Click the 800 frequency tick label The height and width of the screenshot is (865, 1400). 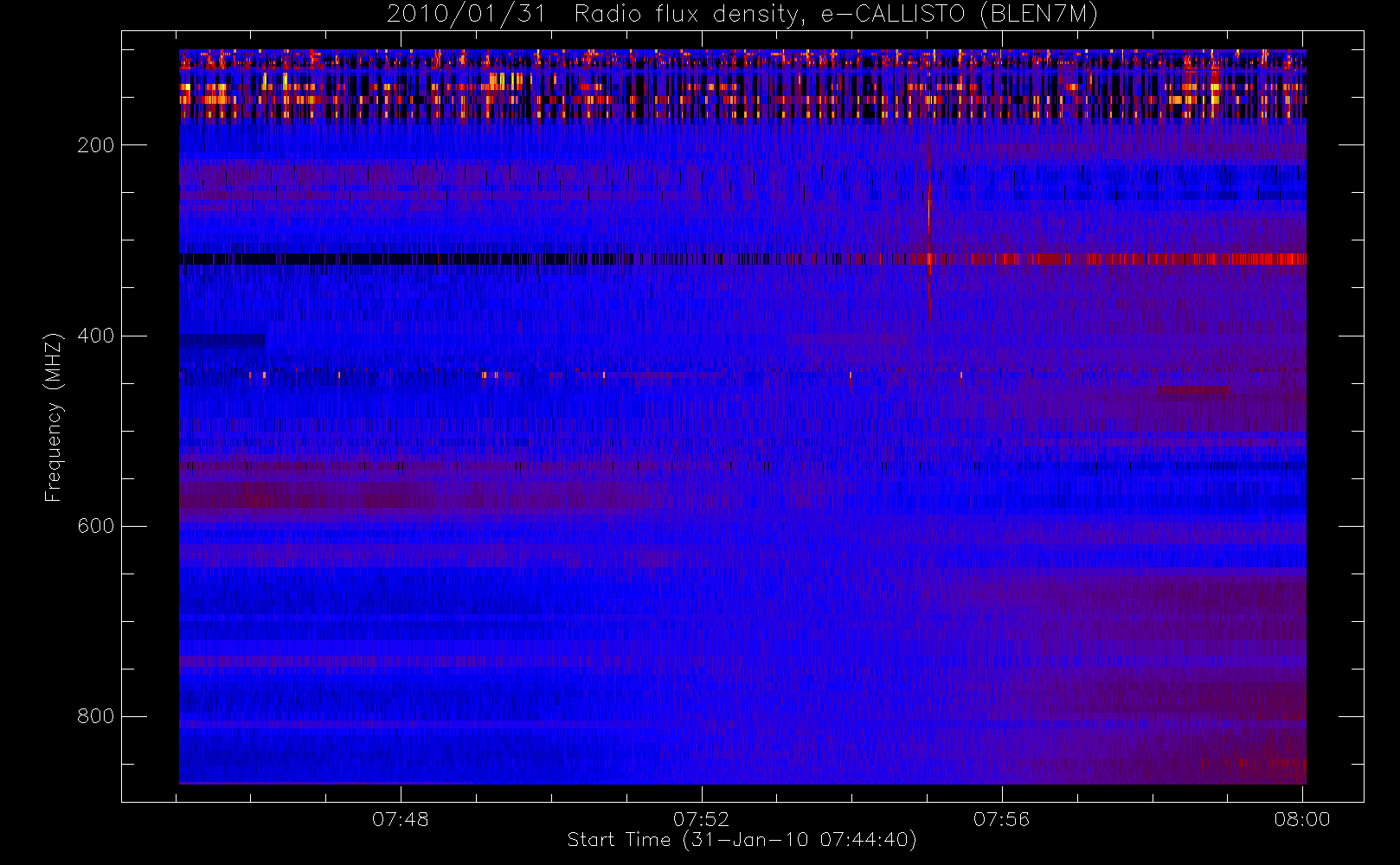click(x=96, y=716)
